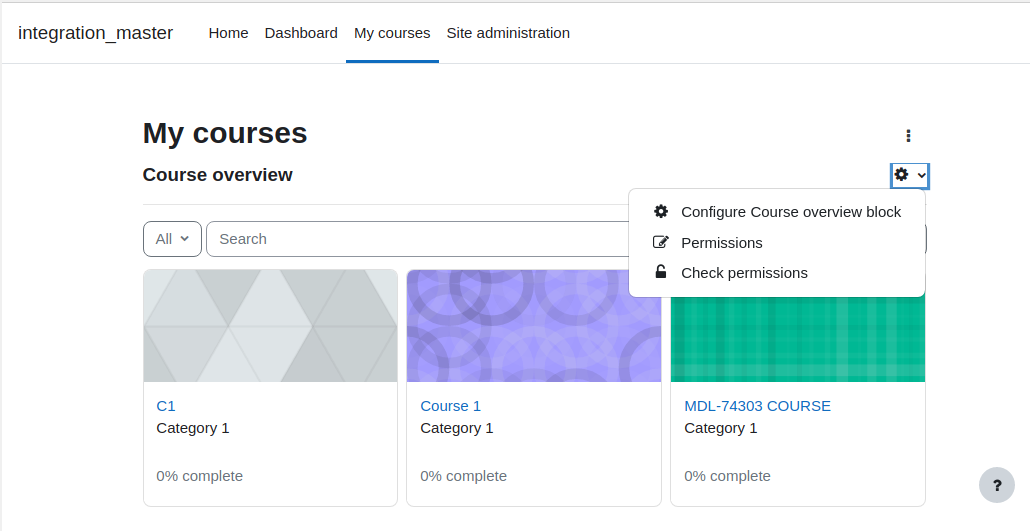1030x531 pixels.
Task: Select the My courses tab
Action: (392, 33)
